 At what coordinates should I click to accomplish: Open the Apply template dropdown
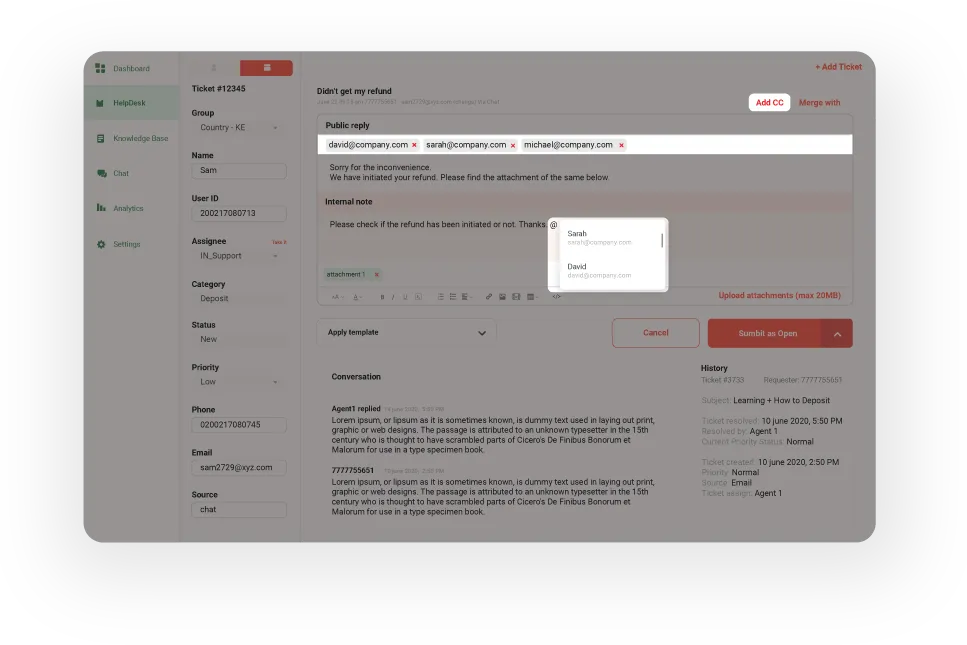pos(405,331)
